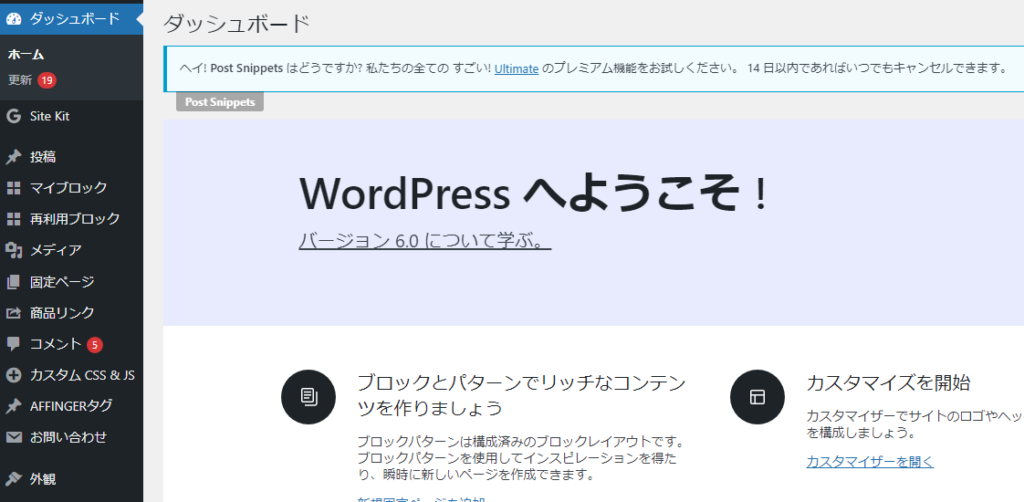Click the Post Snippets gray label
This screenshot has height=502, width=1024.
tap(220, 102)
